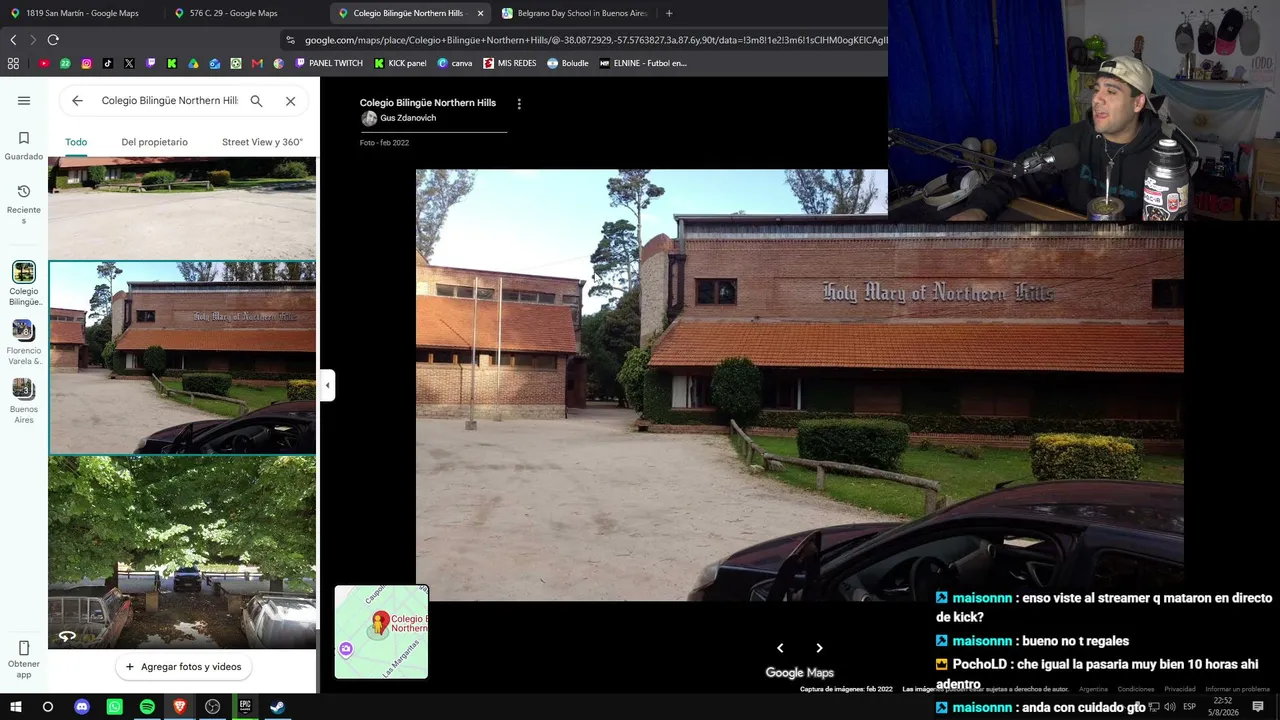Open the MIS REDES bookmark
This screenshot has width=1280, height=720.
tap(510, 63)
